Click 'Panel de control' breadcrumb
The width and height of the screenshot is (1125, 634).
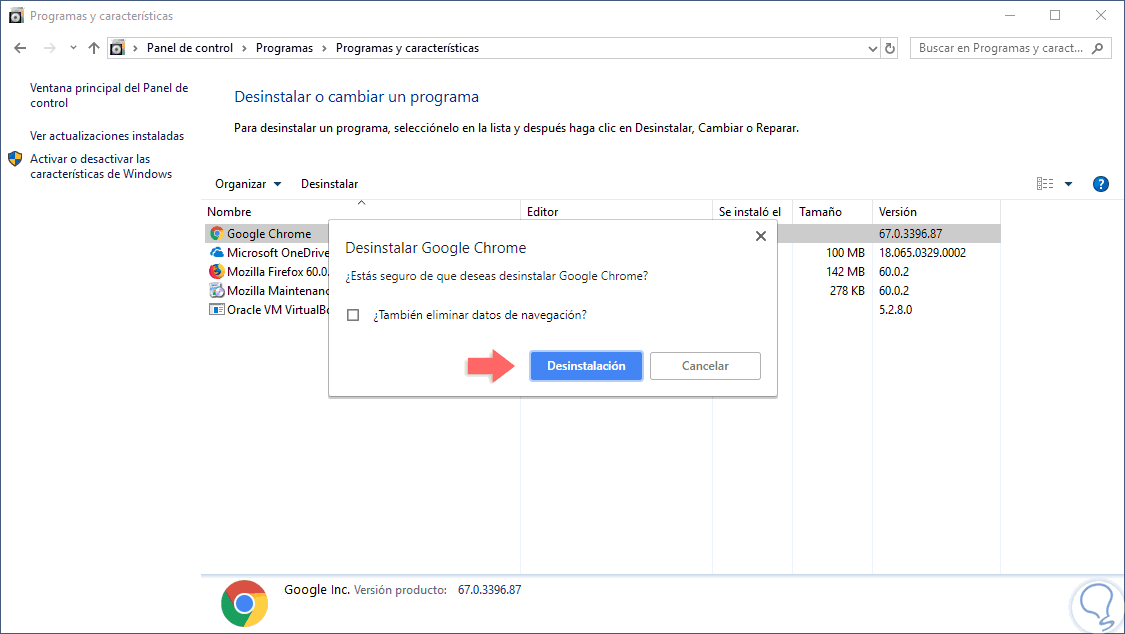(189, 48)
